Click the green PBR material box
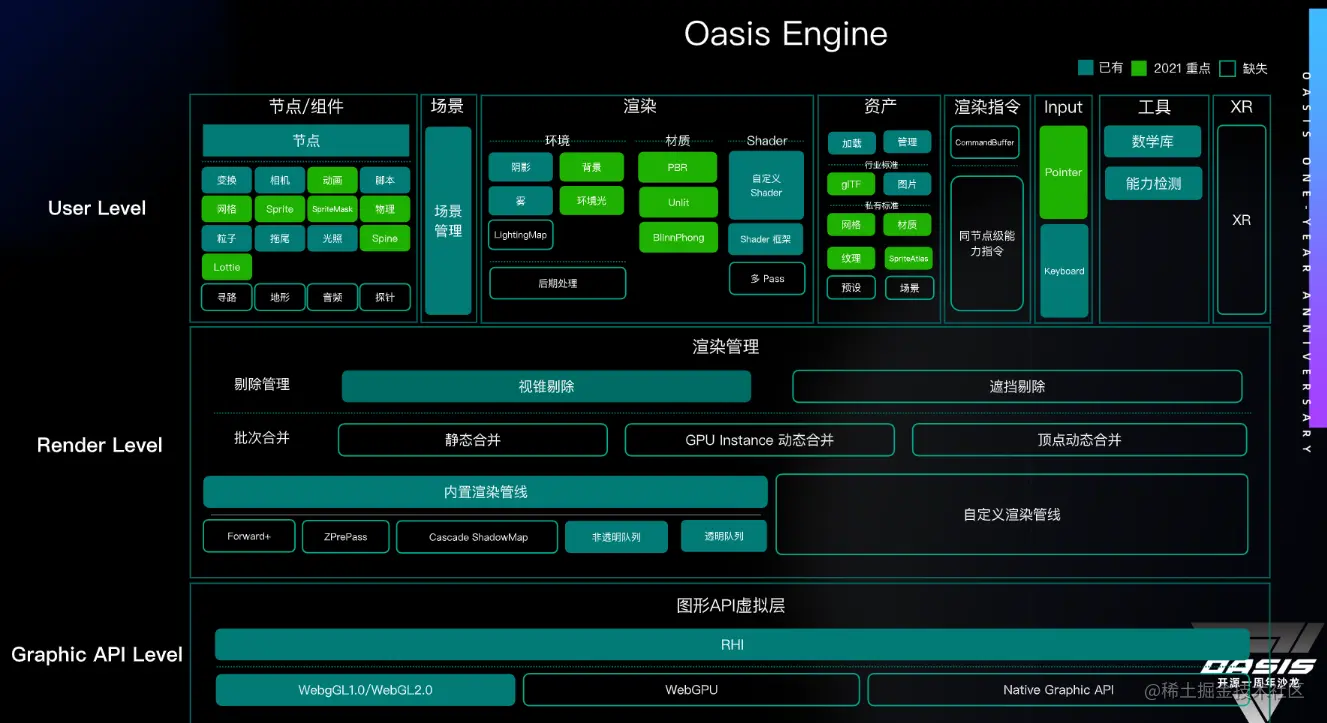 click(x=678, y=168)
